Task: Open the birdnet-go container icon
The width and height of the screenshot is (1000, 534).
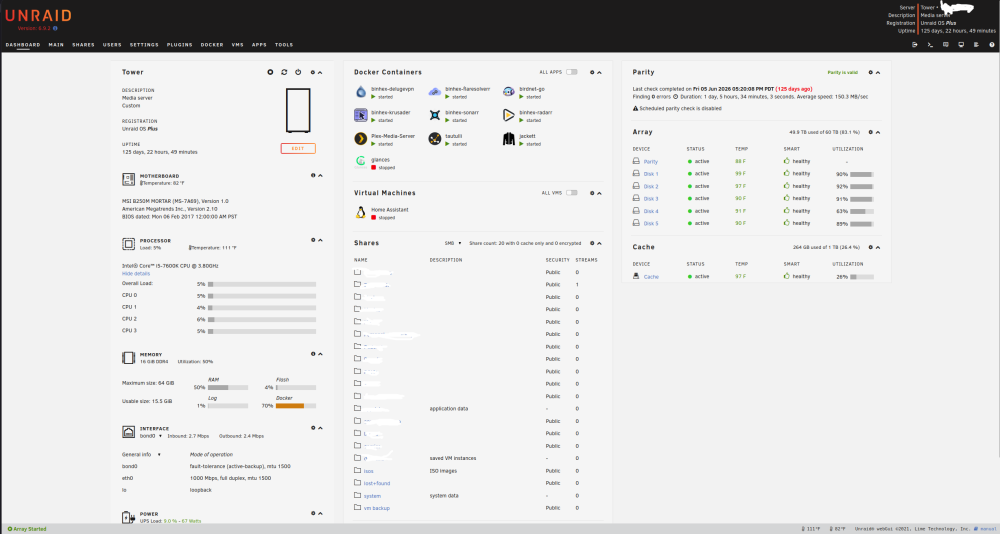Action: pos(508,92)
